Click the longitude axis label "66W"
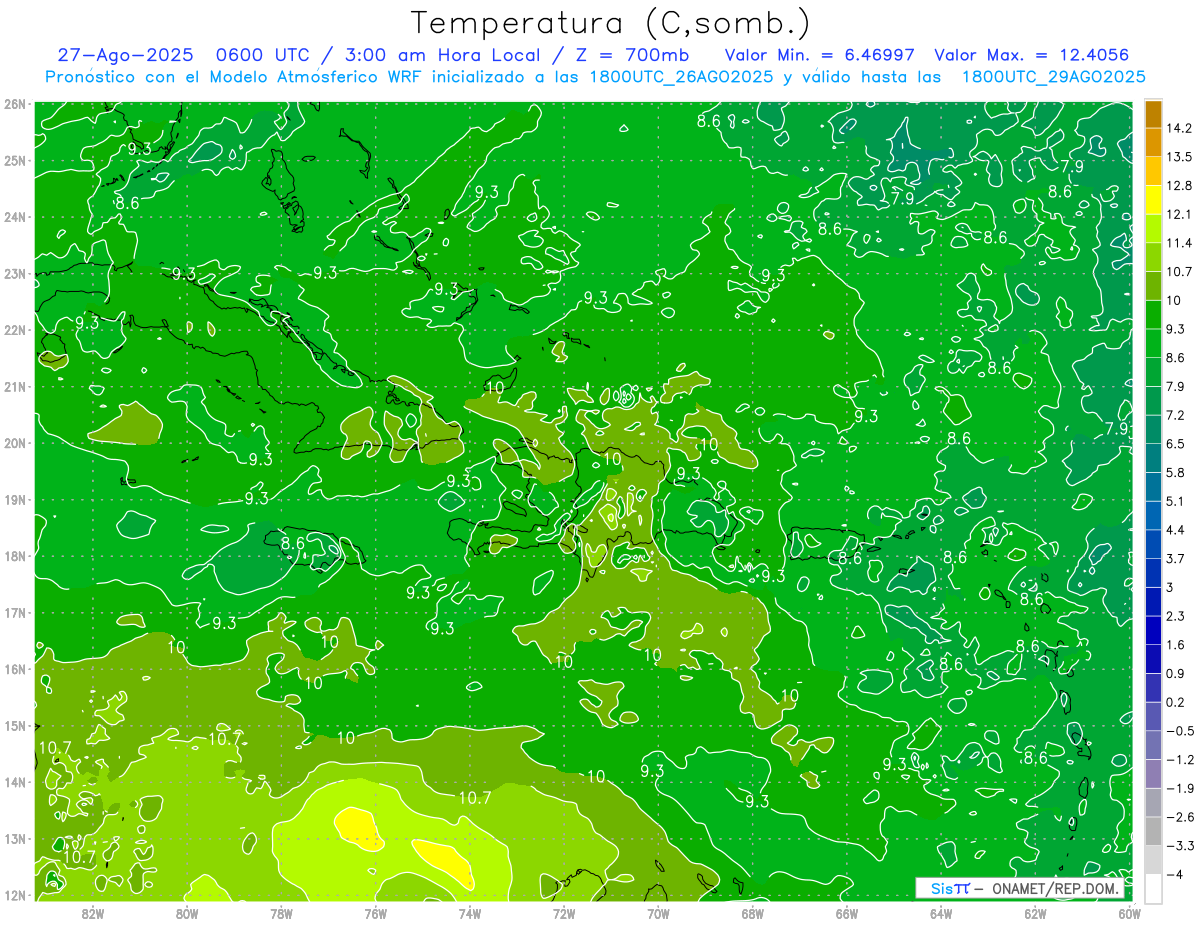Image resolution: width=1200 pixels, height=927 pixels. click(847, 913)
